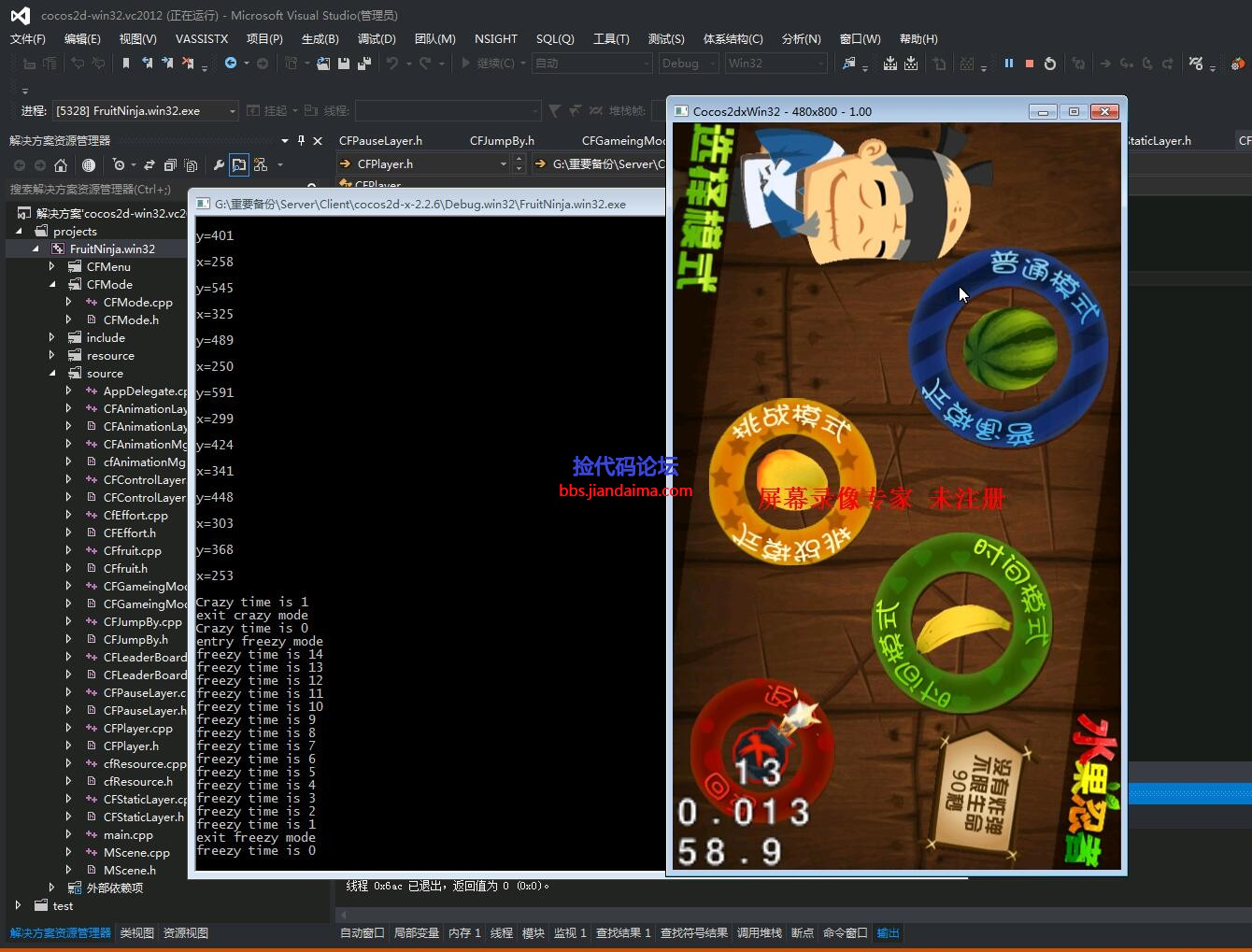
Task: Click the pending changes filter clock
Action: 119,164
